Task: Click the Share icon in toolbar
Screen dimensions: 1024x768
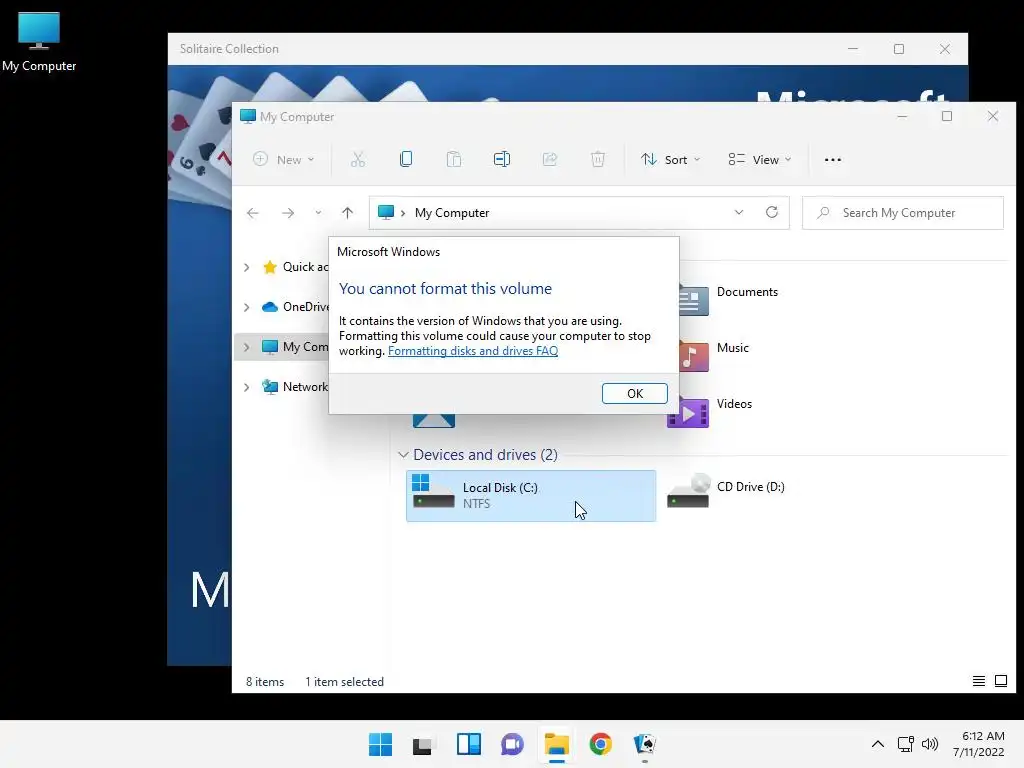Action: [x=550, y=159]
